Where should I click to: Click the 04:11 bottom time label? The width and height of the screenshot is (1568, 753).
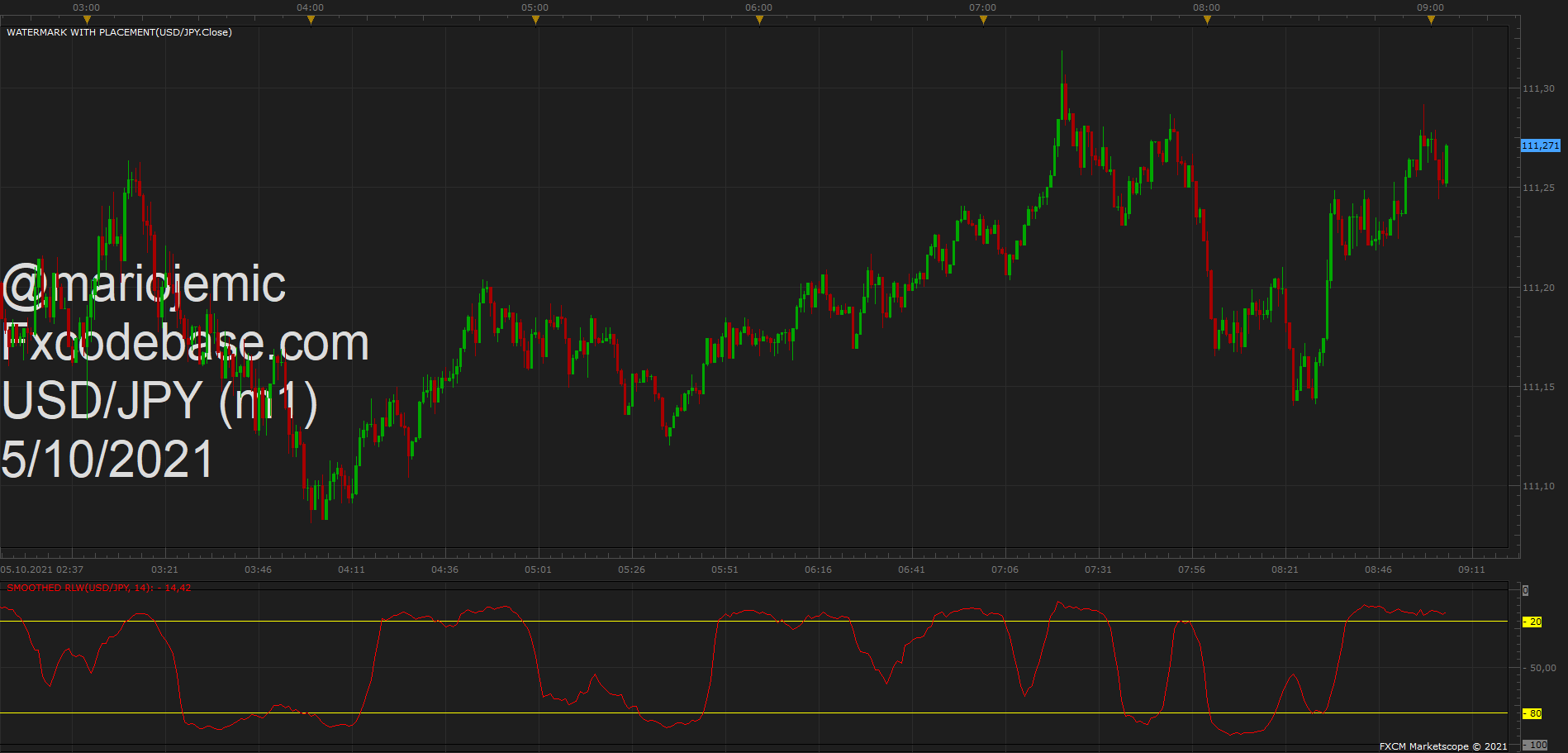[351, 570]
